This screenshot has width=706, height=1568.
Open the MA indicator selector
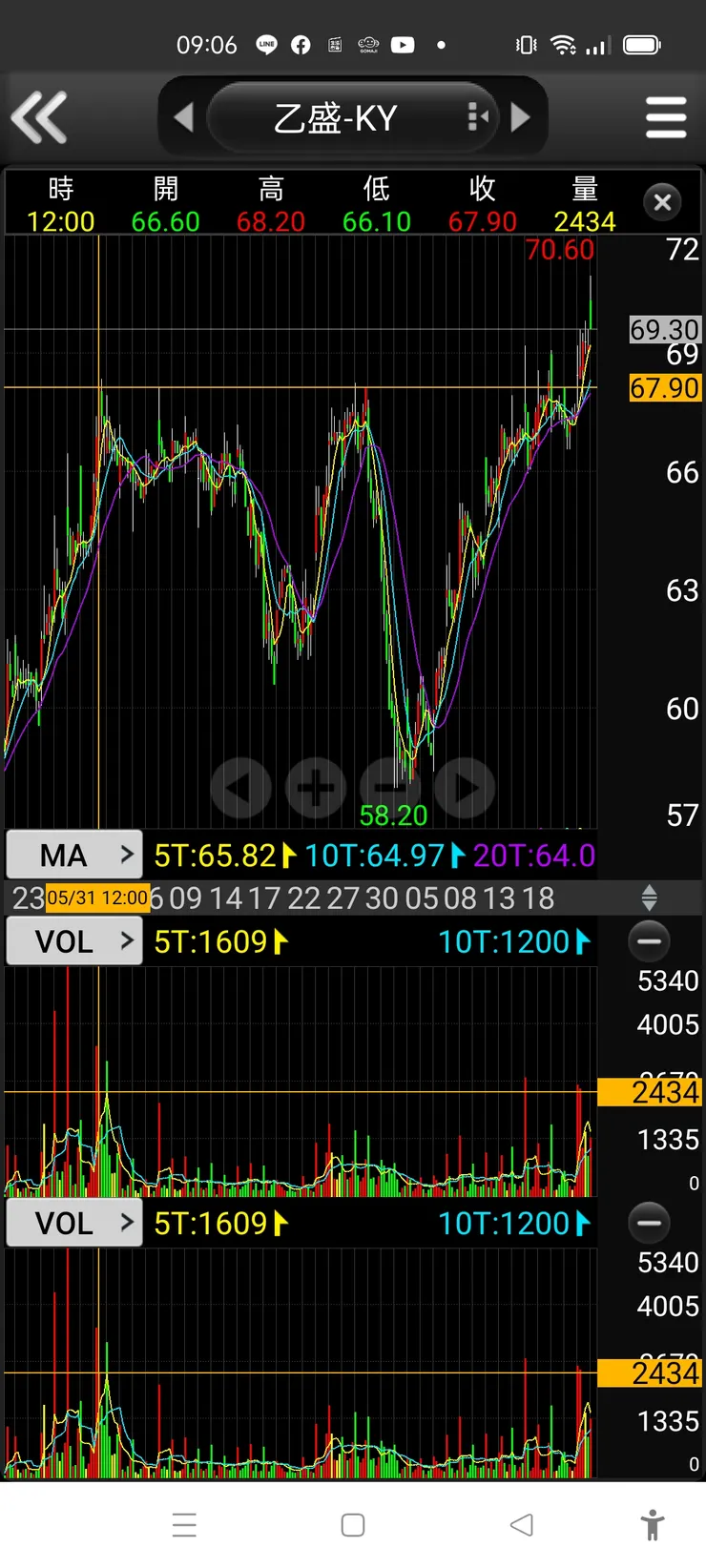pyautogui.click(x=74, y=855)
